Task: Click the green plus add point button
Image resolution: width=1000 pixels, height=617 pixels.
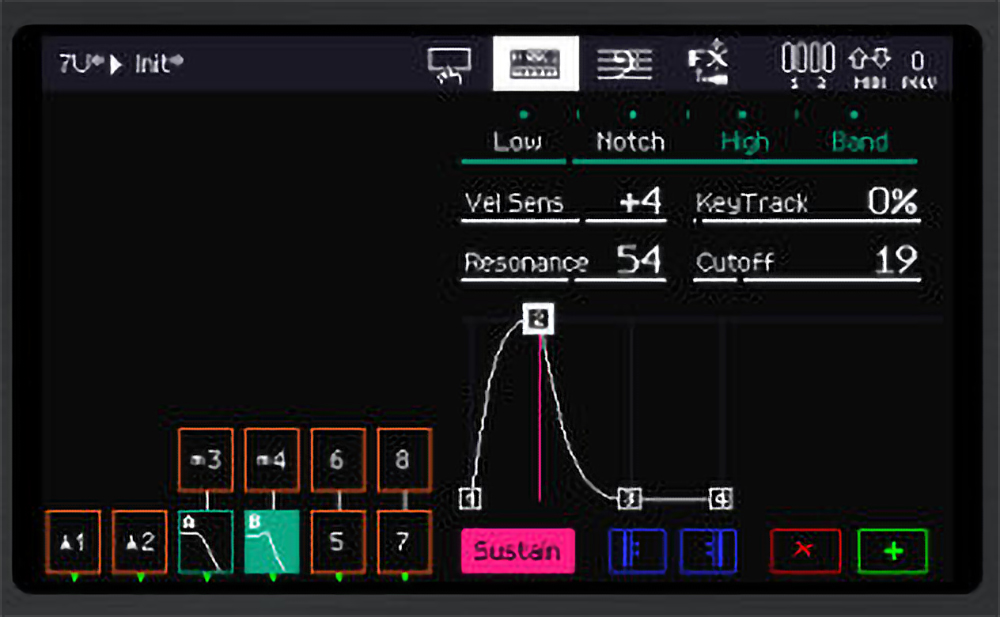Action: point(892,551)
